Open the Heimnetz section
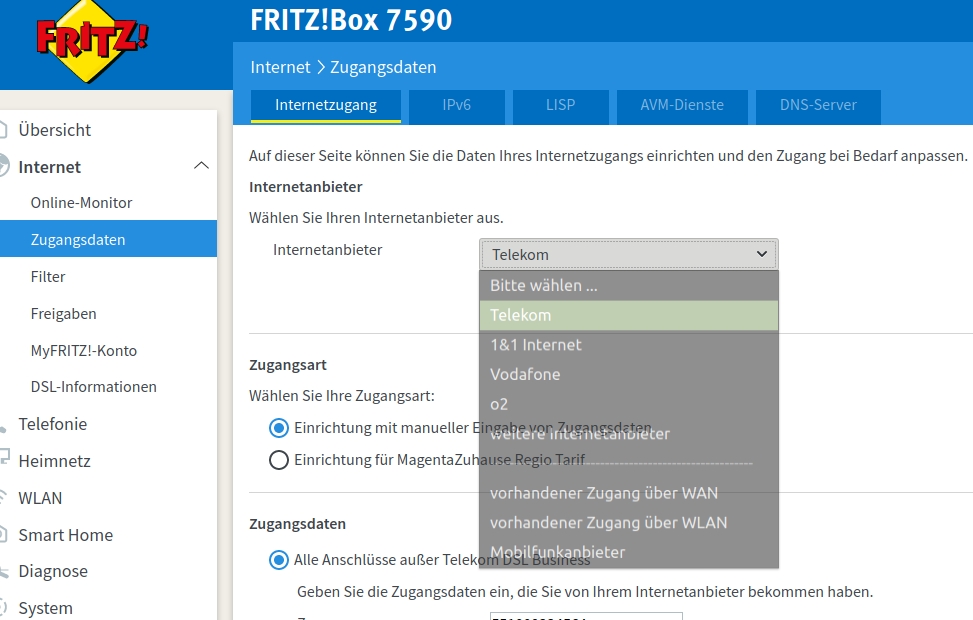 [54, 461]
